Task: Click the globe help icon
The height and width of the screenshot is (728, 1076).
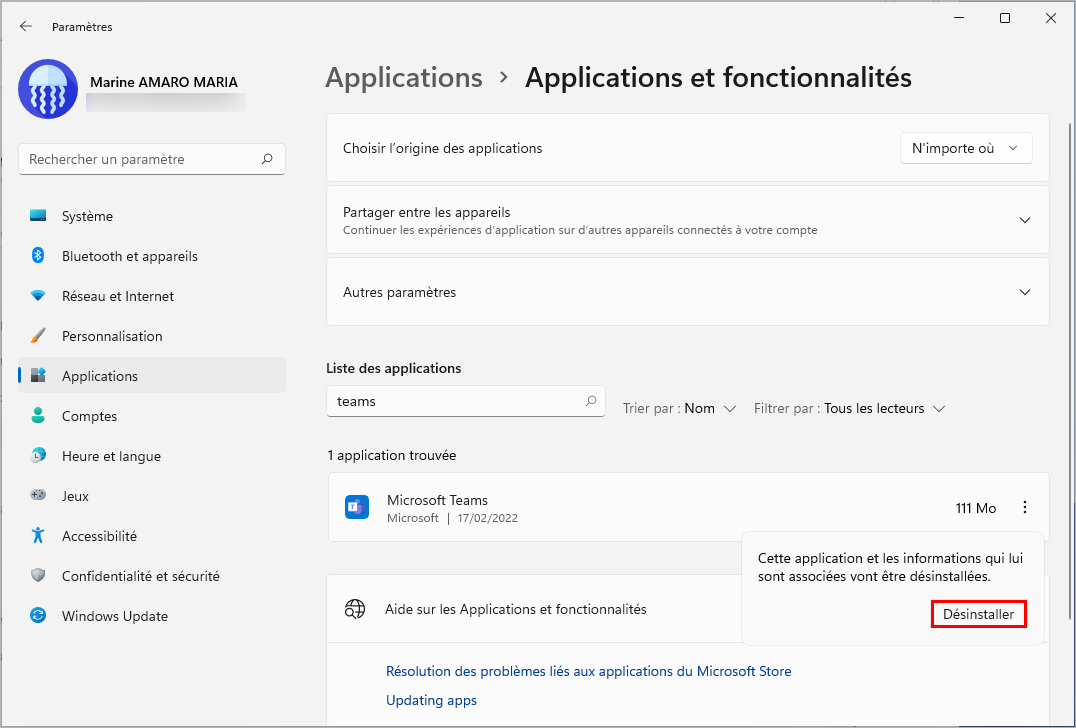Action: click(355, 609)
